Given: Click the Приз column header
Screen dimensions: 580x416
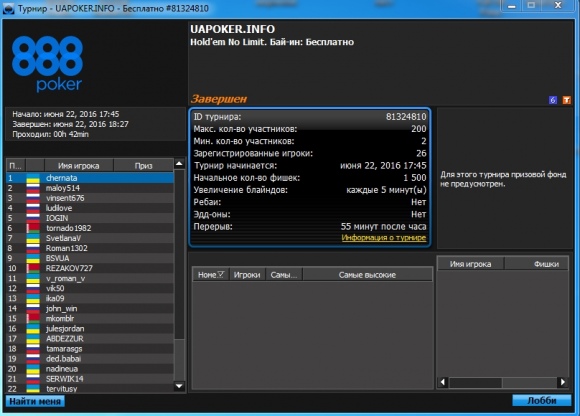Looking at the screenshot, I should pos(144,166).
